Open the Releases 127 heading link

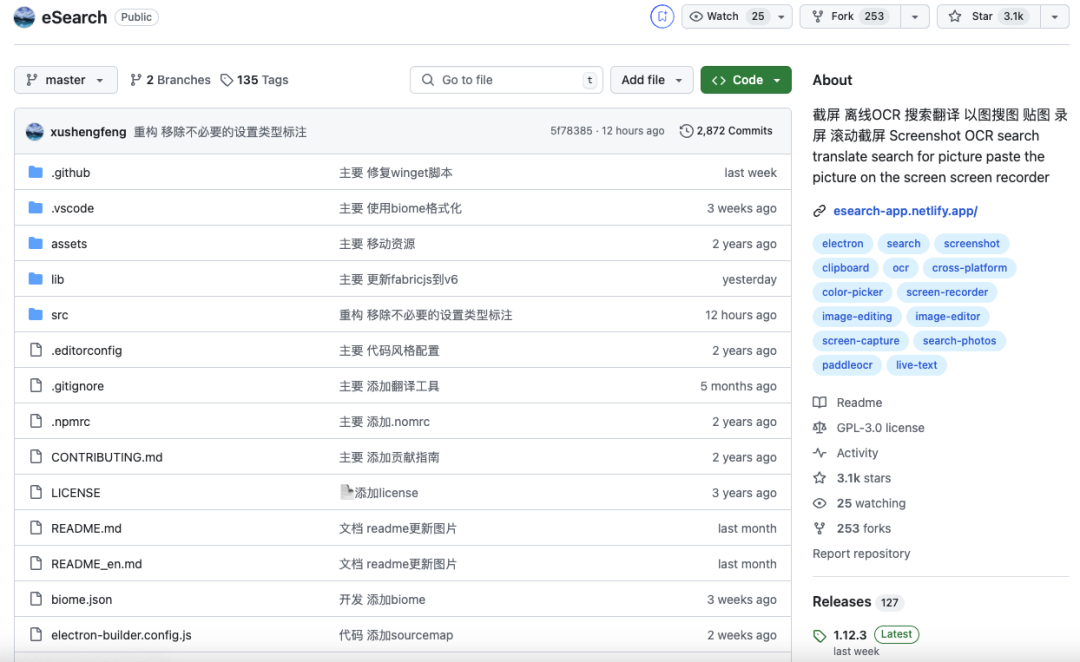pos(856,602)
